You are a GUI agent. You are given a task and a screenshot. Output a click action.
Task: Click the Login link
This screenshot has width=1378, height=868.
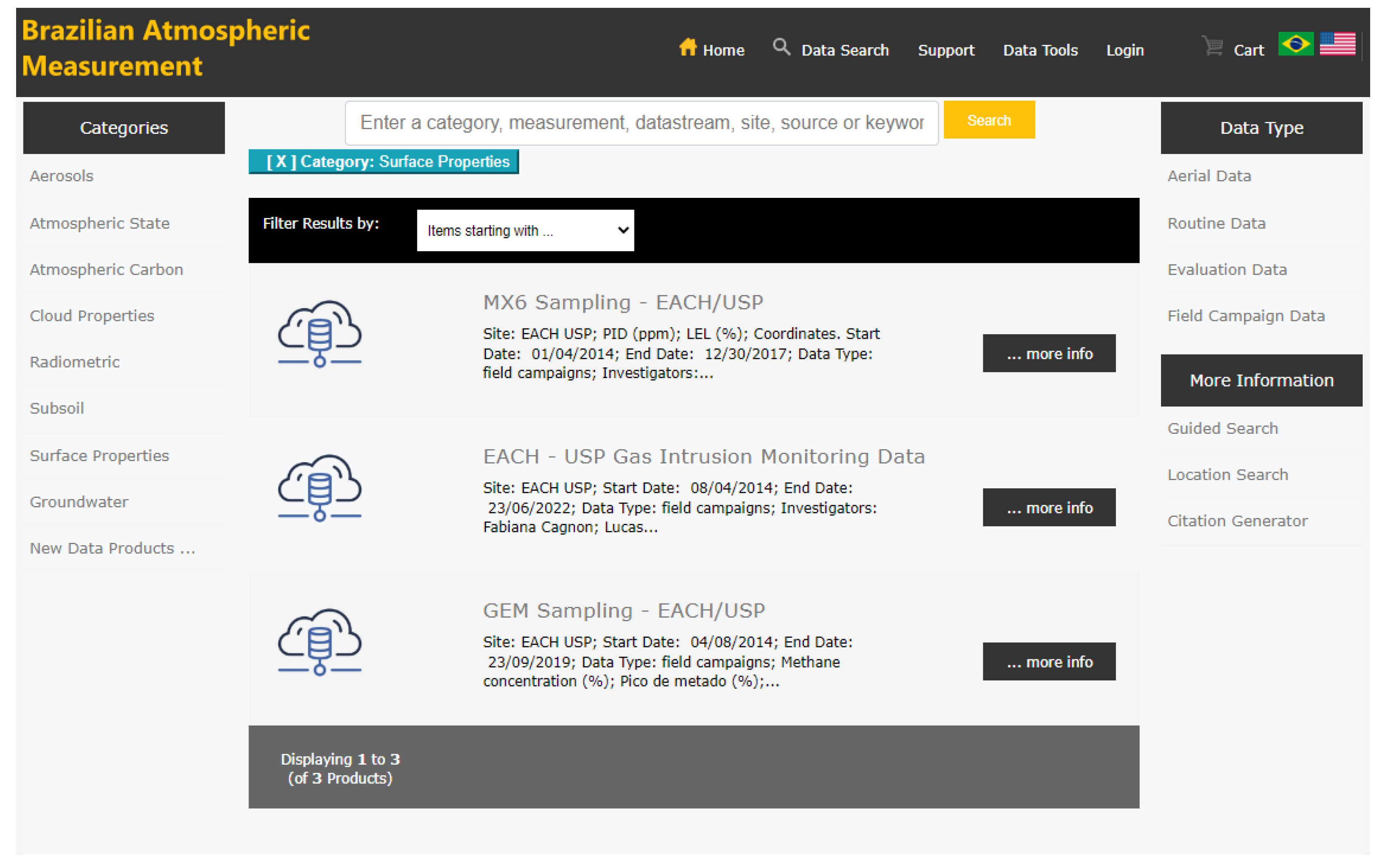click(1125, 50)
